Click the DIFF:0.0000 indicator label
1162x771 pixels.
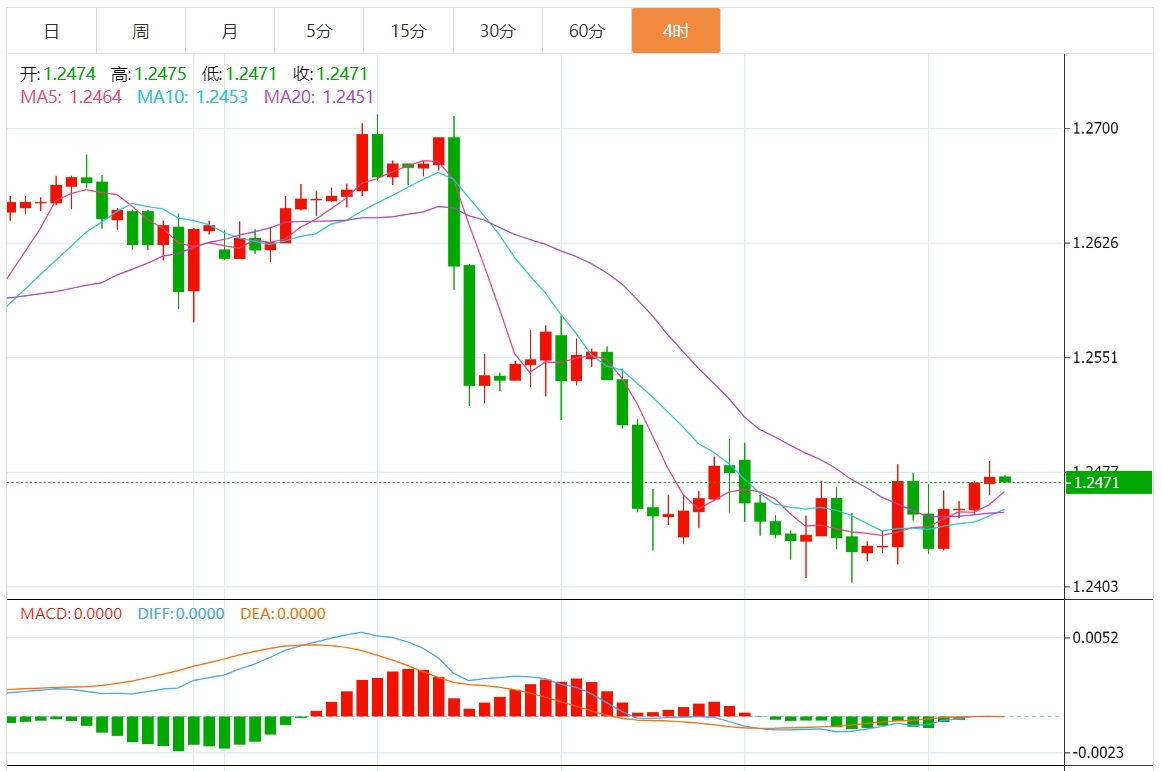[181, 614]
